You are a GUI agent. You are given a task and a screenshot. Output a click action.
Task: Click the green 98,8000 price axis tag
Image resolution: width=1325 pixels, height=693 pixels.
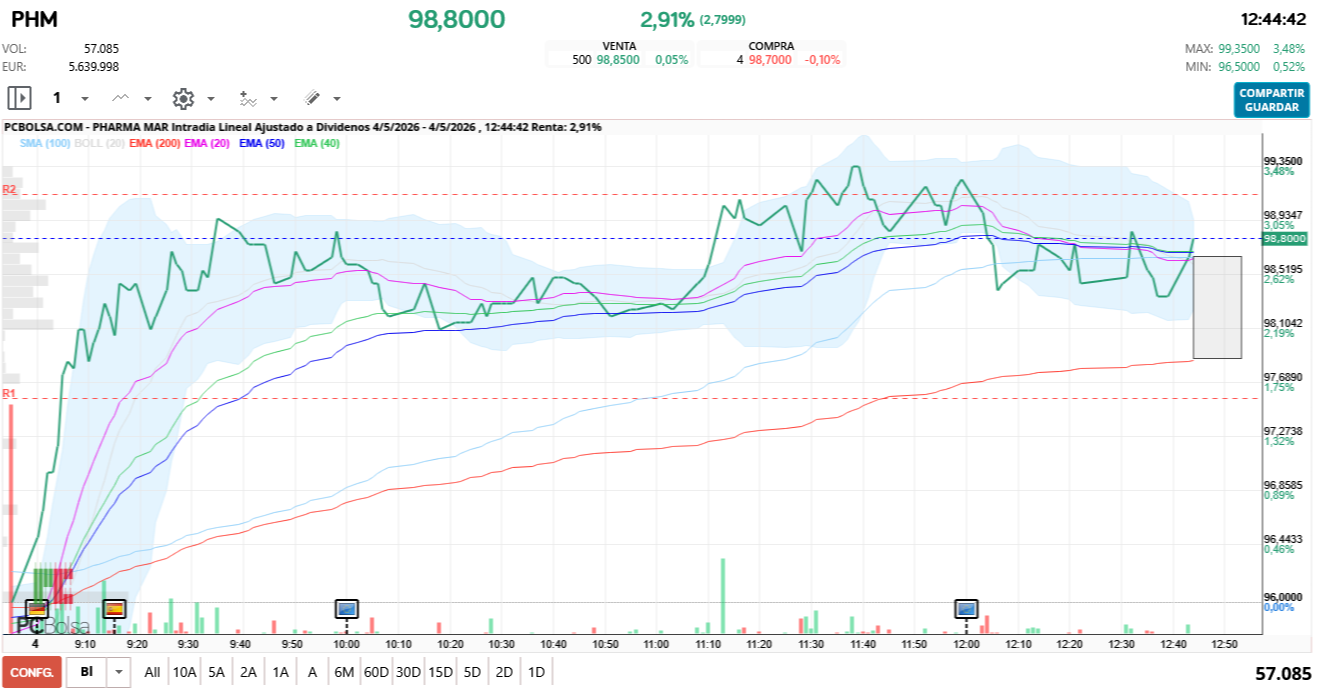click(x=1285, y=239)
